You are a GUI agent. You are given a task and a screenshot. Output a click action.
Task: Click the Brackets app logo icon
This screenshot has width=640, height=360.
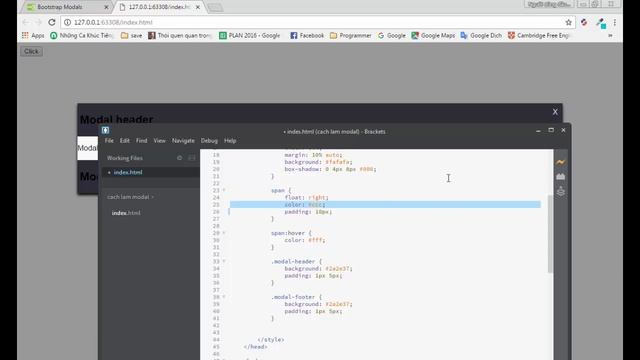(x=105, y=130)
